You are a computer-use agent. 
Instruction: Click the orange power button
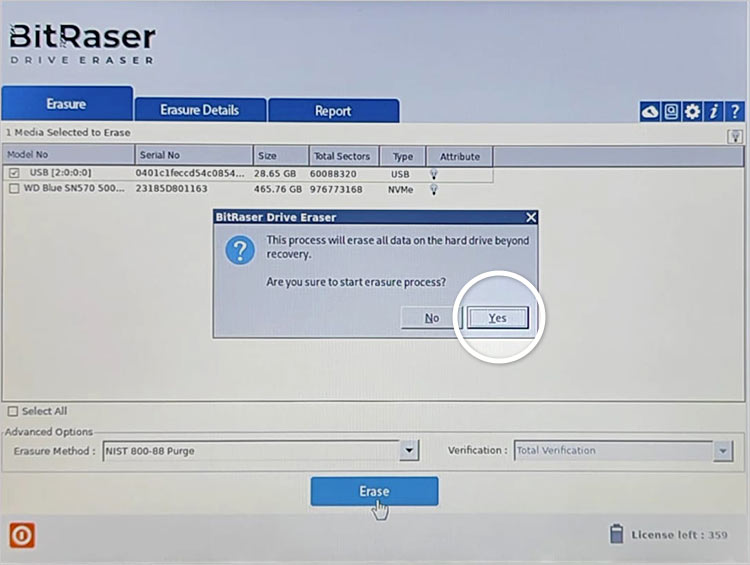click(x=22, y=535)
